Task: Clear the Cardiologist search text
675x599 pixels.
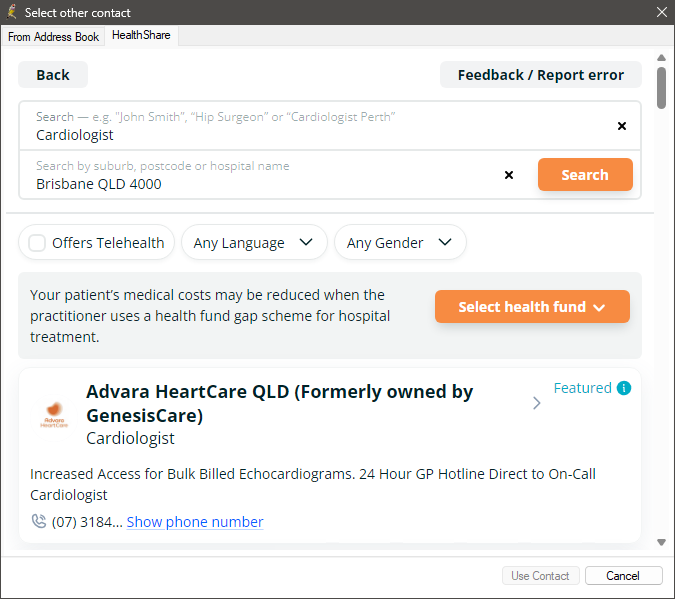Action: point(622,126)
